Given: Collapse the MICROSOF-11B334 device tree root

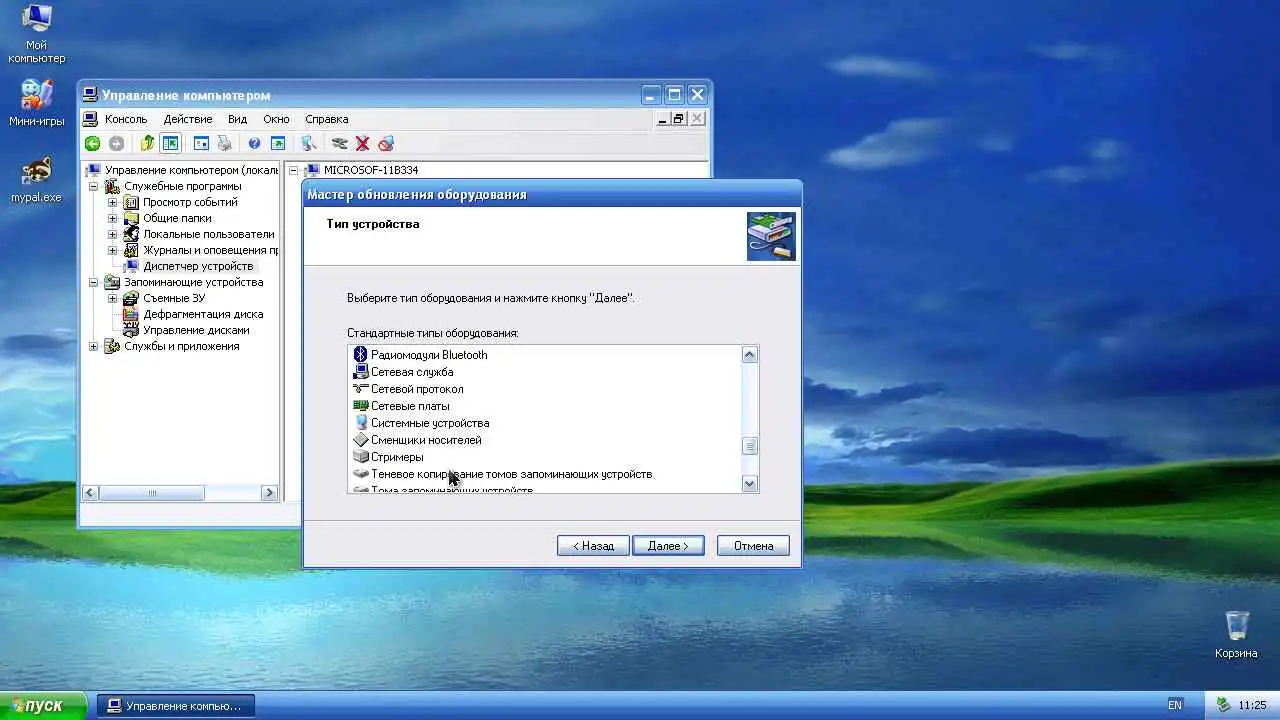Looking at the screenshot, I should pyautogui.click(x=294, y=170).
